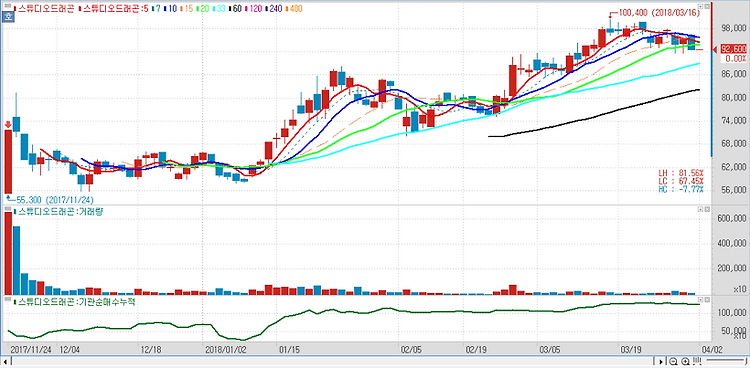Click the 2017/11/24 date label
Screen dimensions: 750x368
click(32, 349)
